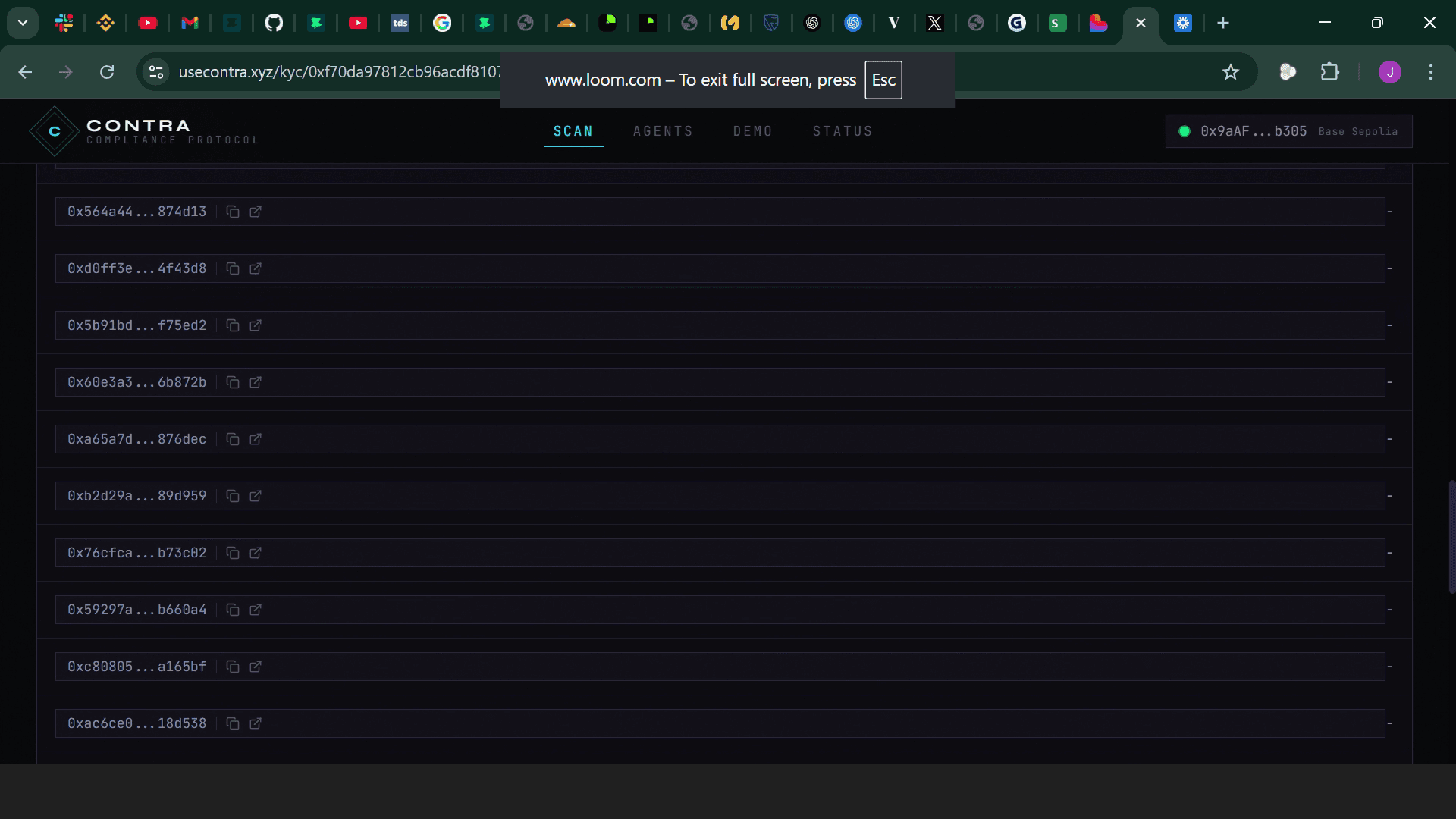Switch to the Slack browser tab

[x=64, y=23]
